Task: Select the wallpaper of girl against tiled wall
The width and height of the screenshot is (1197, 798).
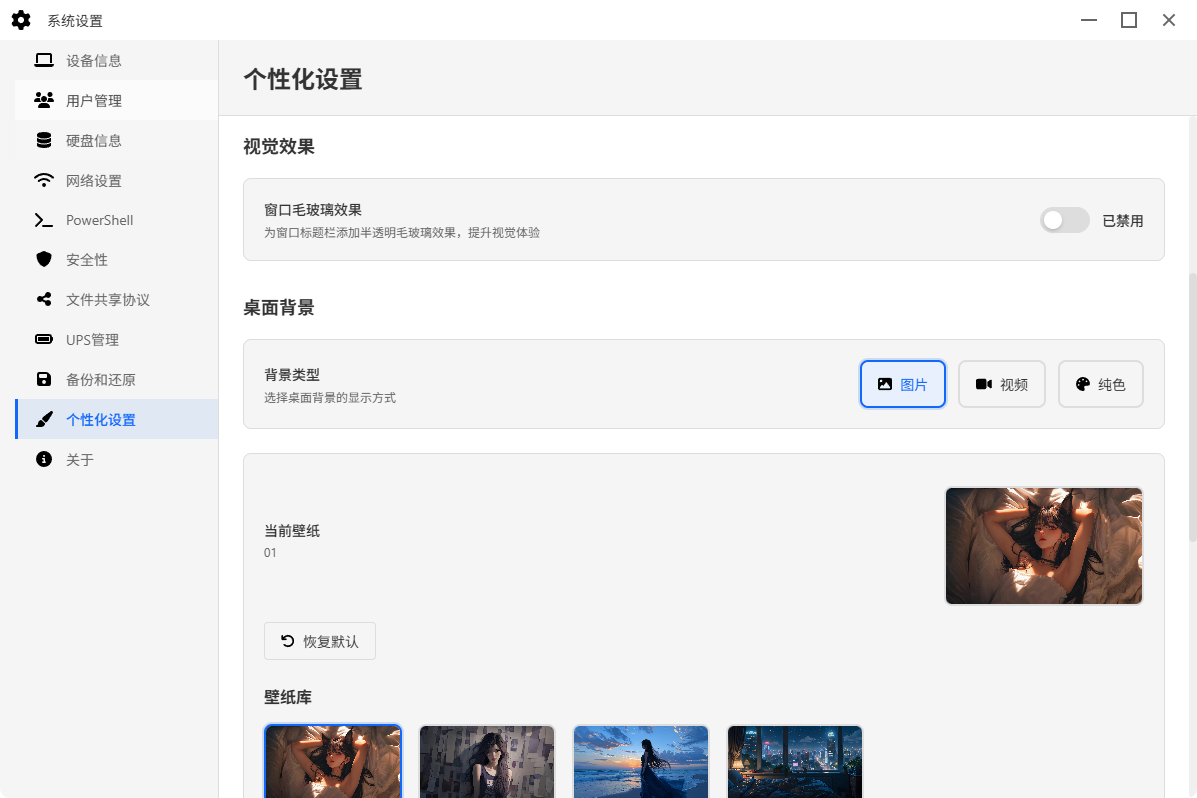Action: (x=487, y=762)
